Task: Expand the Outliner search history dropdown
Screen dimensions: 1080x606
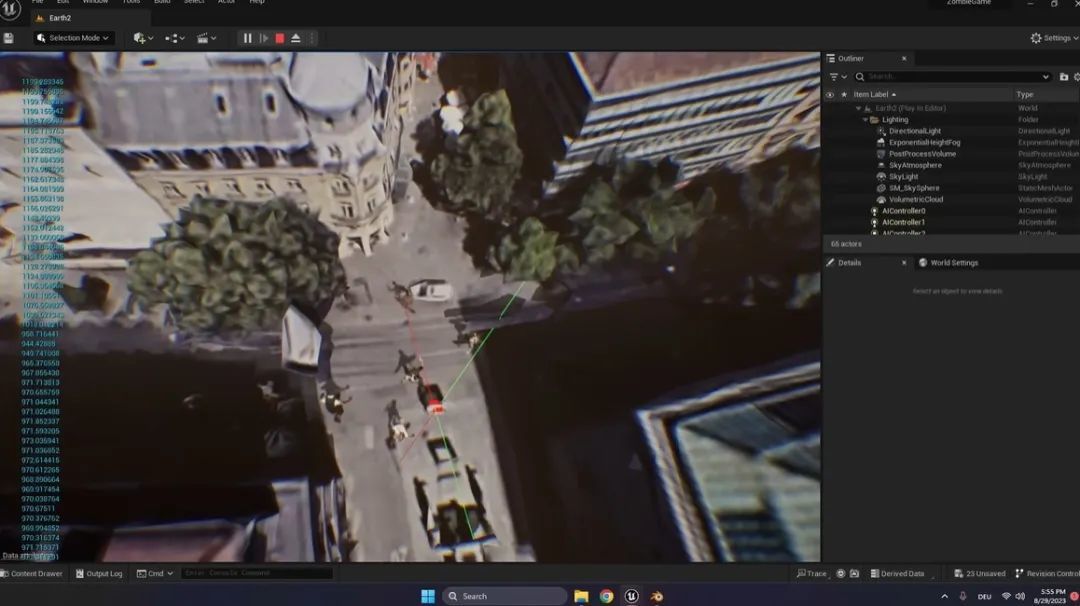Action: pos(1046,76)
